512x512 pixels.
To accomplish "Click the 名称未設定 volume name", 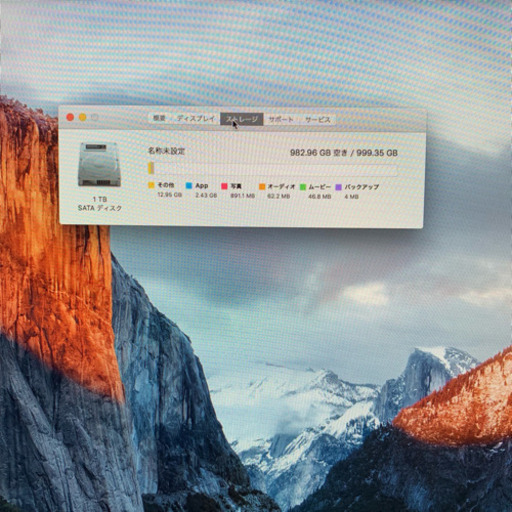I will coord(166,151).
